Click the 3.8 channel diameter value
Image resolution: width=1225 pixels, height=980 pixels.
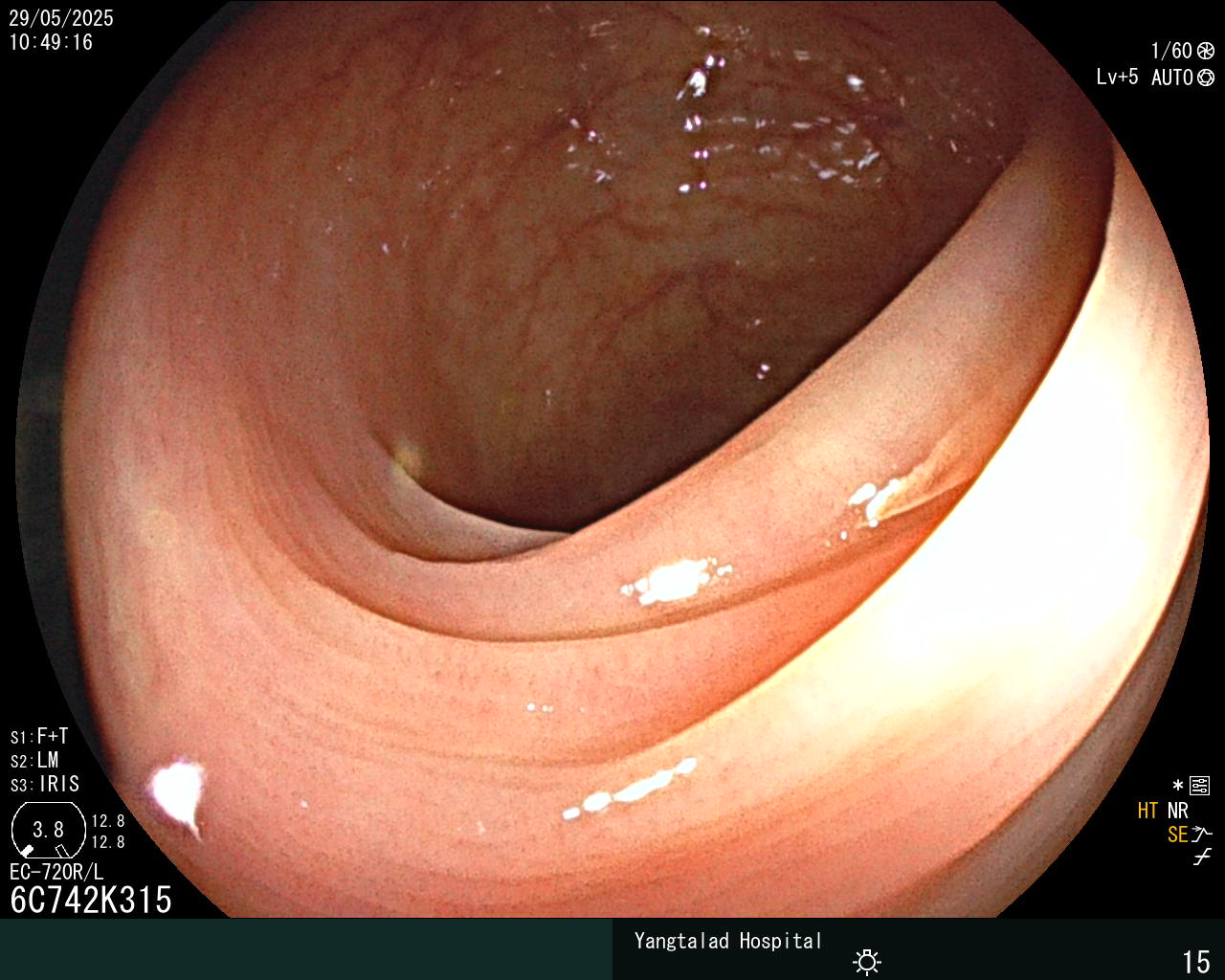pos(48,830)
